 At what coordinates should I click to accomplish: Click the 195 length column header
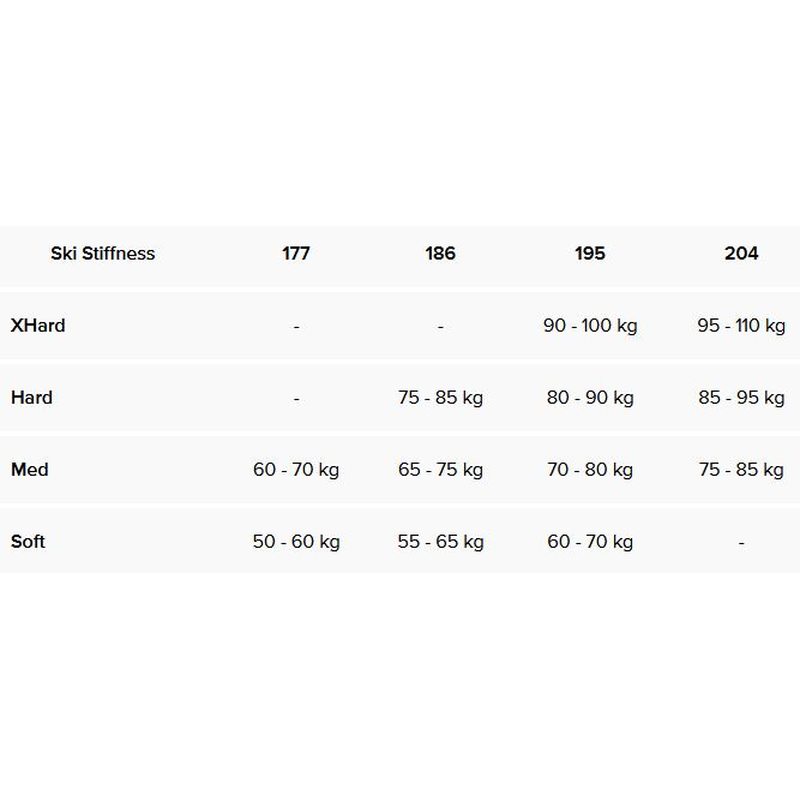[x=590, y=253]
